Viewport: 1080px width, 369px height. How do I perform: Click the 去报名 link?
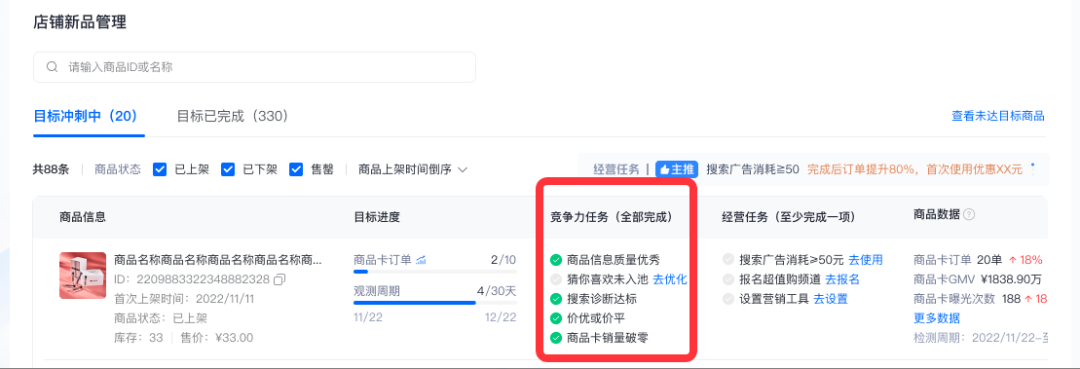pyautogui.click(x=842, y=280)
